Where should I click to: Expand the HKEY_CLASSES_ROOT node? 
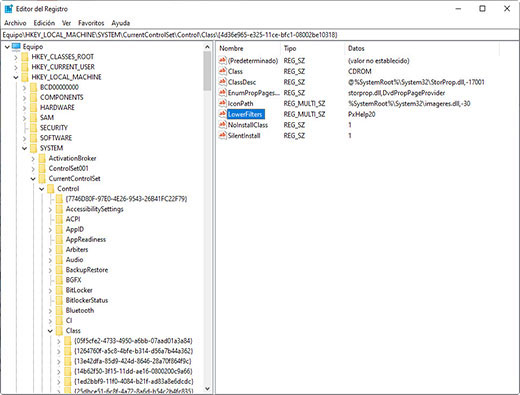[16, 57]
